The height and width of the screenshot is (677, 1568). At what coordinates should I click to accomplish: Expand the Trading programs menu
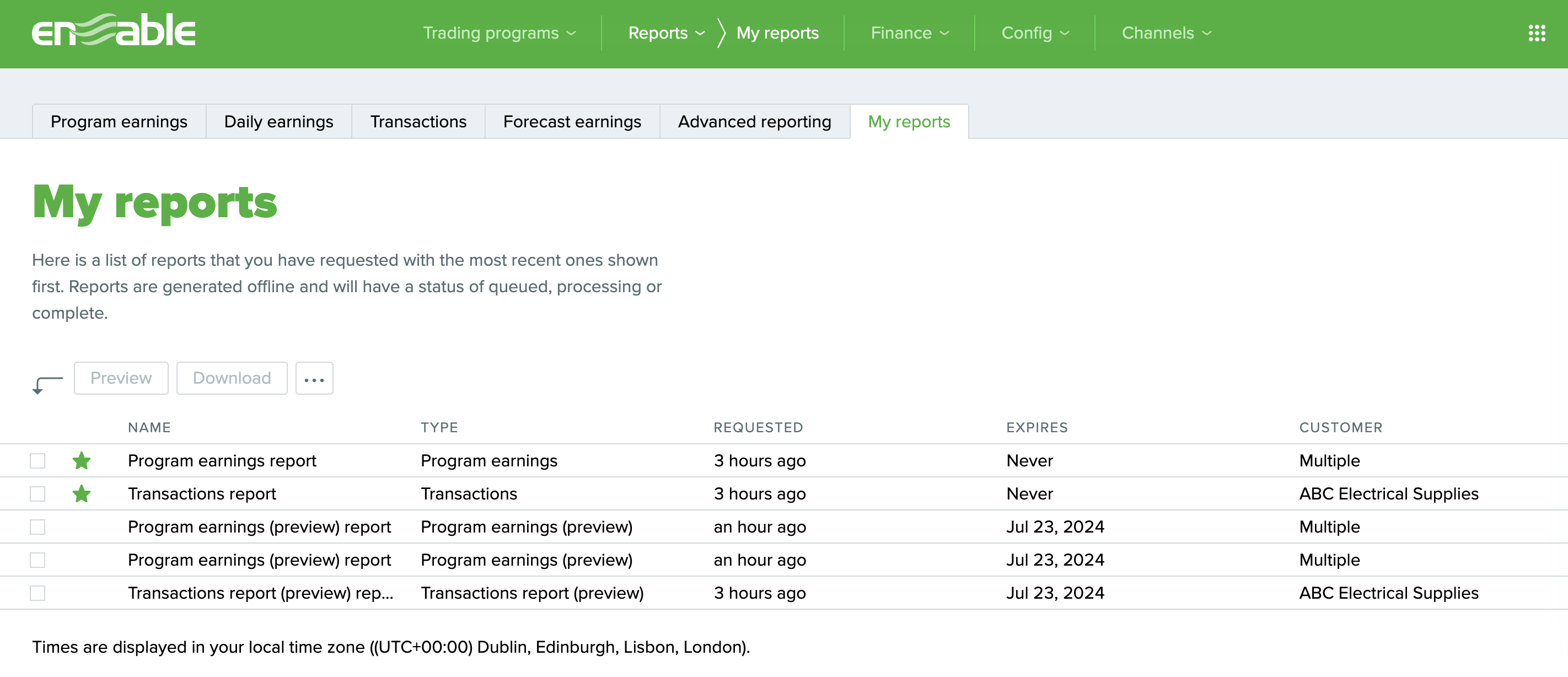point(498,33)
